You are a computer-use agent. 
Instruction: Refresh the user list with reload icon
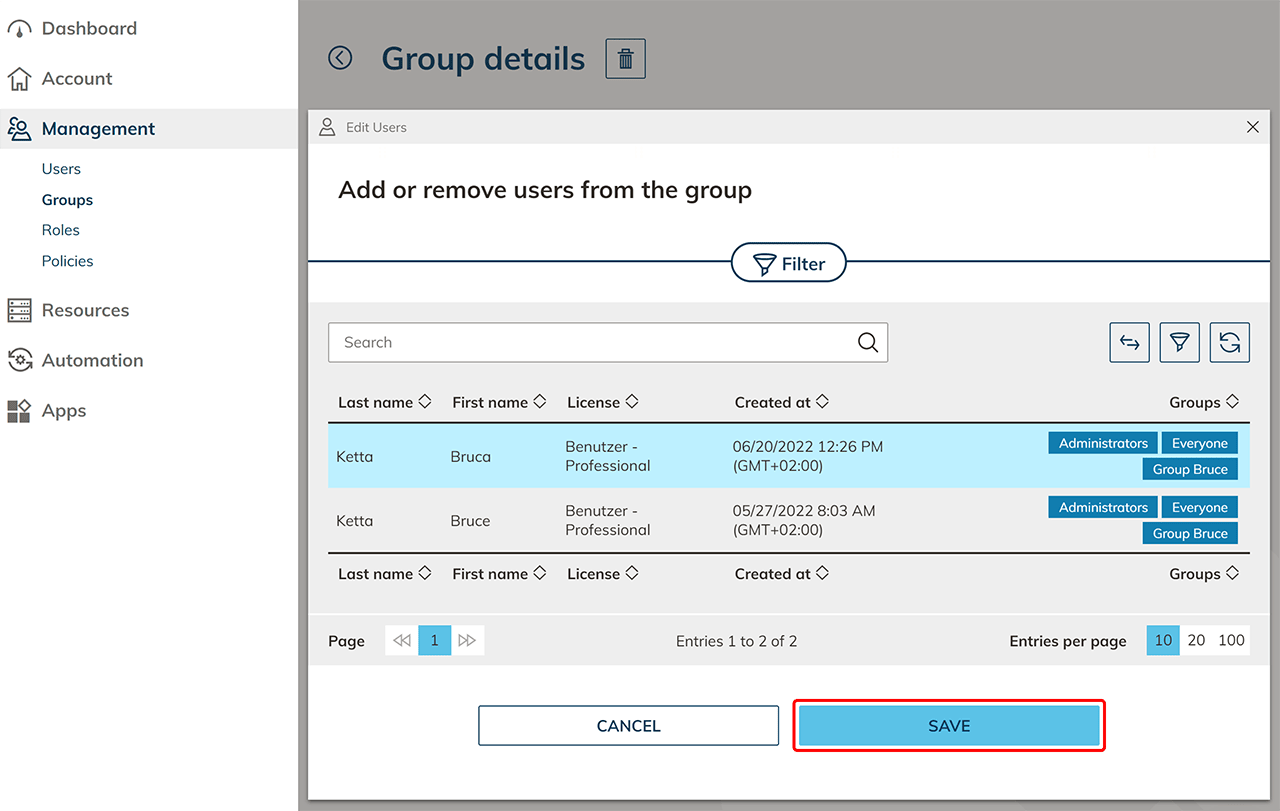(x=1229, y=343)
